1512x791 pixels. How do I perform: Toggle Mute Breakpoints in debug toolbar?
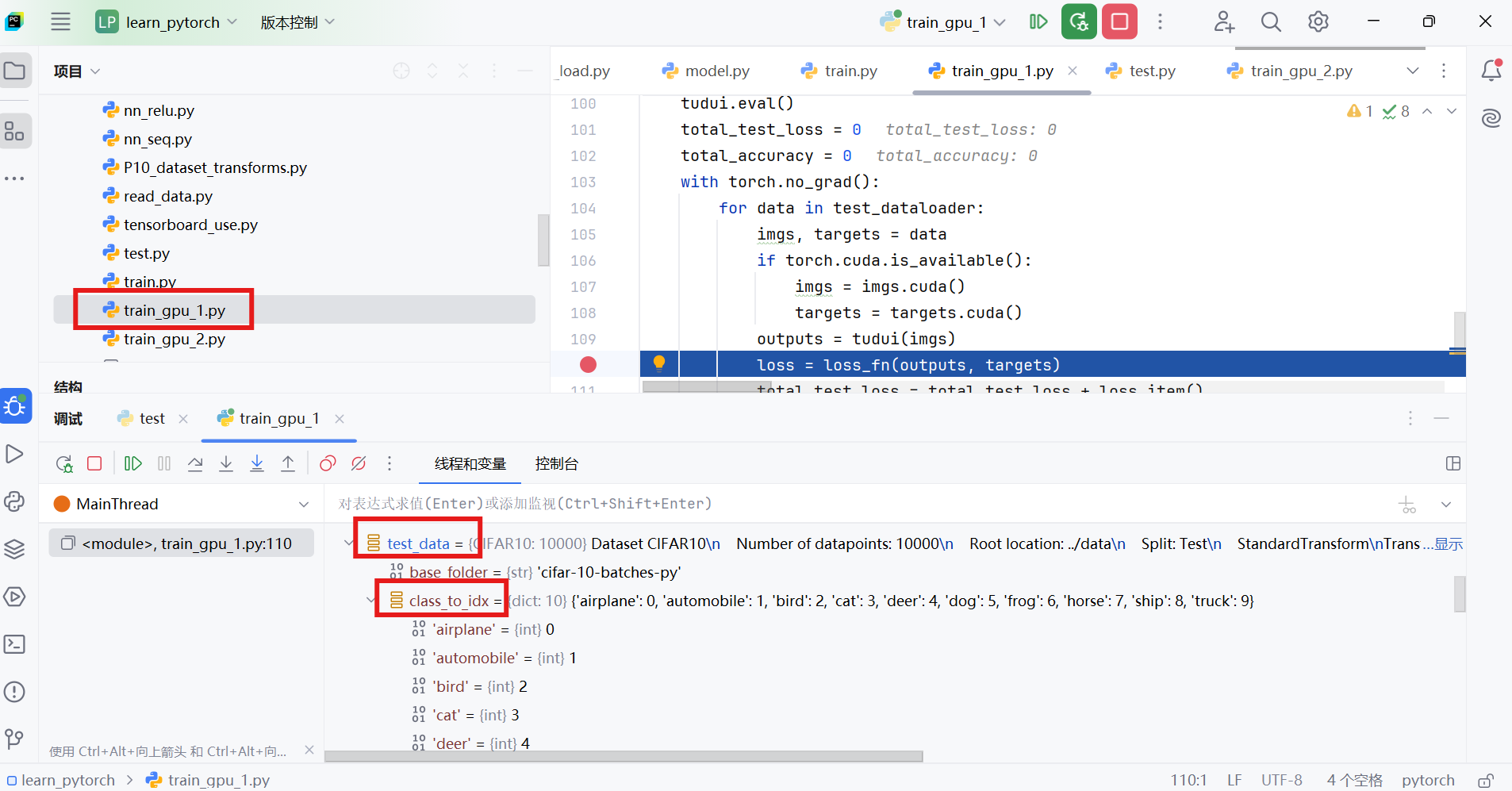(x=359, y=463)
